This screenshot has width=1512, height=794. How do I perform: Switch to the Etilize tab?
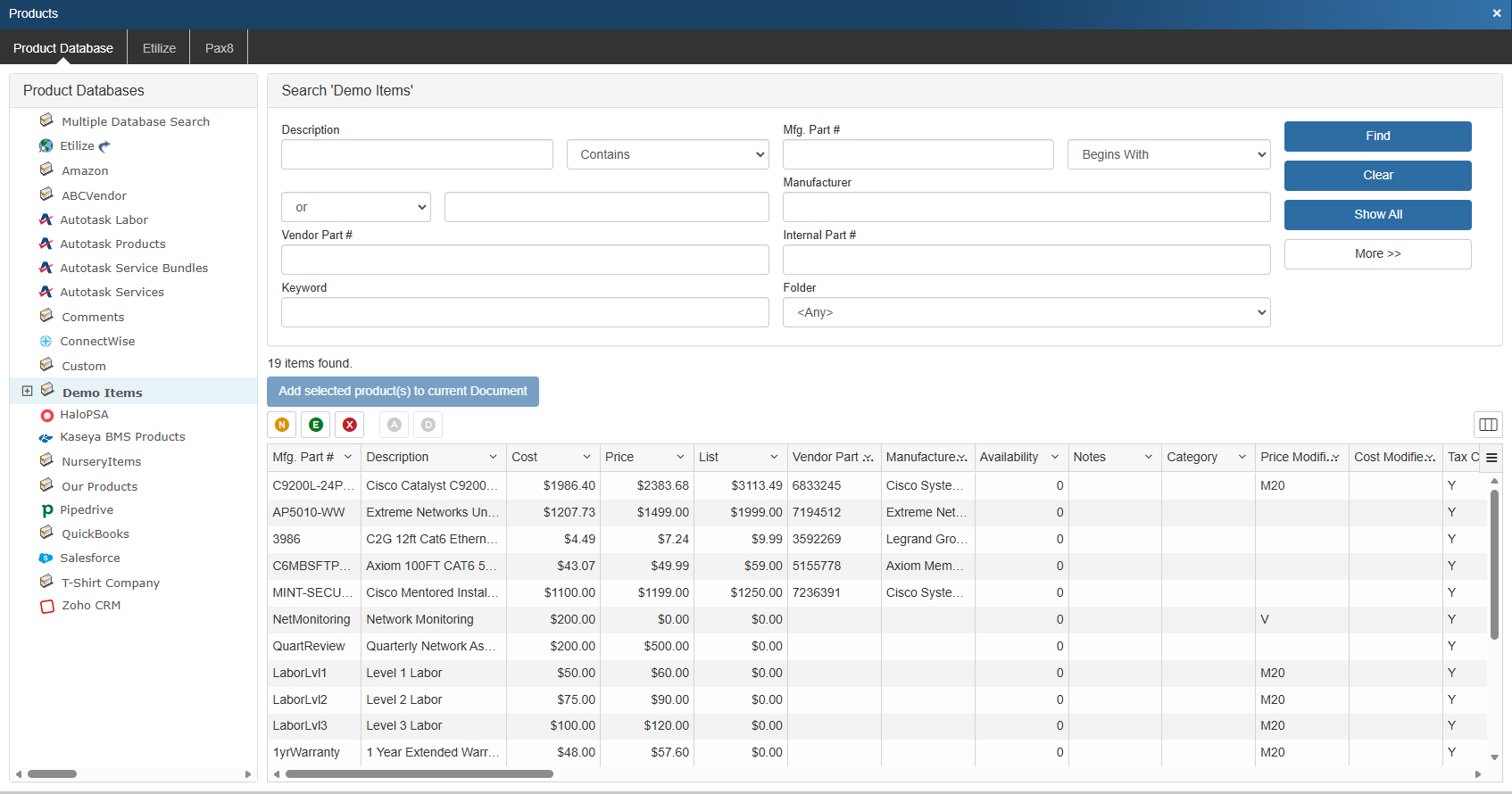(x=159, y=48)
